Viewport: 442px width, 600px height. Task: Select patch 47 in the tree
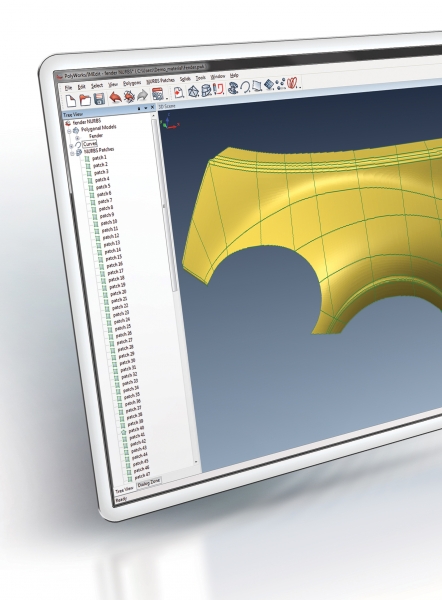142,476
